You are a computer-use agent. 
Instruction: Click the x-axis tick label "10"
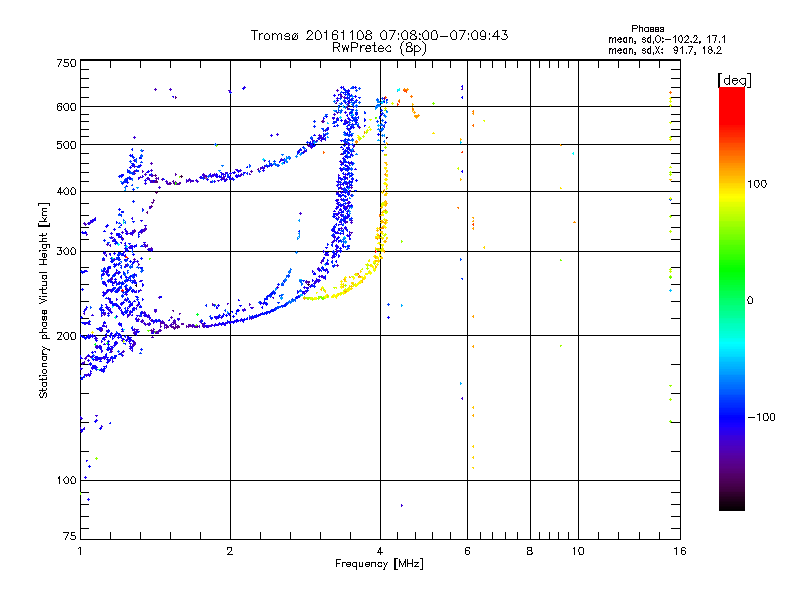tap(578, 551)
